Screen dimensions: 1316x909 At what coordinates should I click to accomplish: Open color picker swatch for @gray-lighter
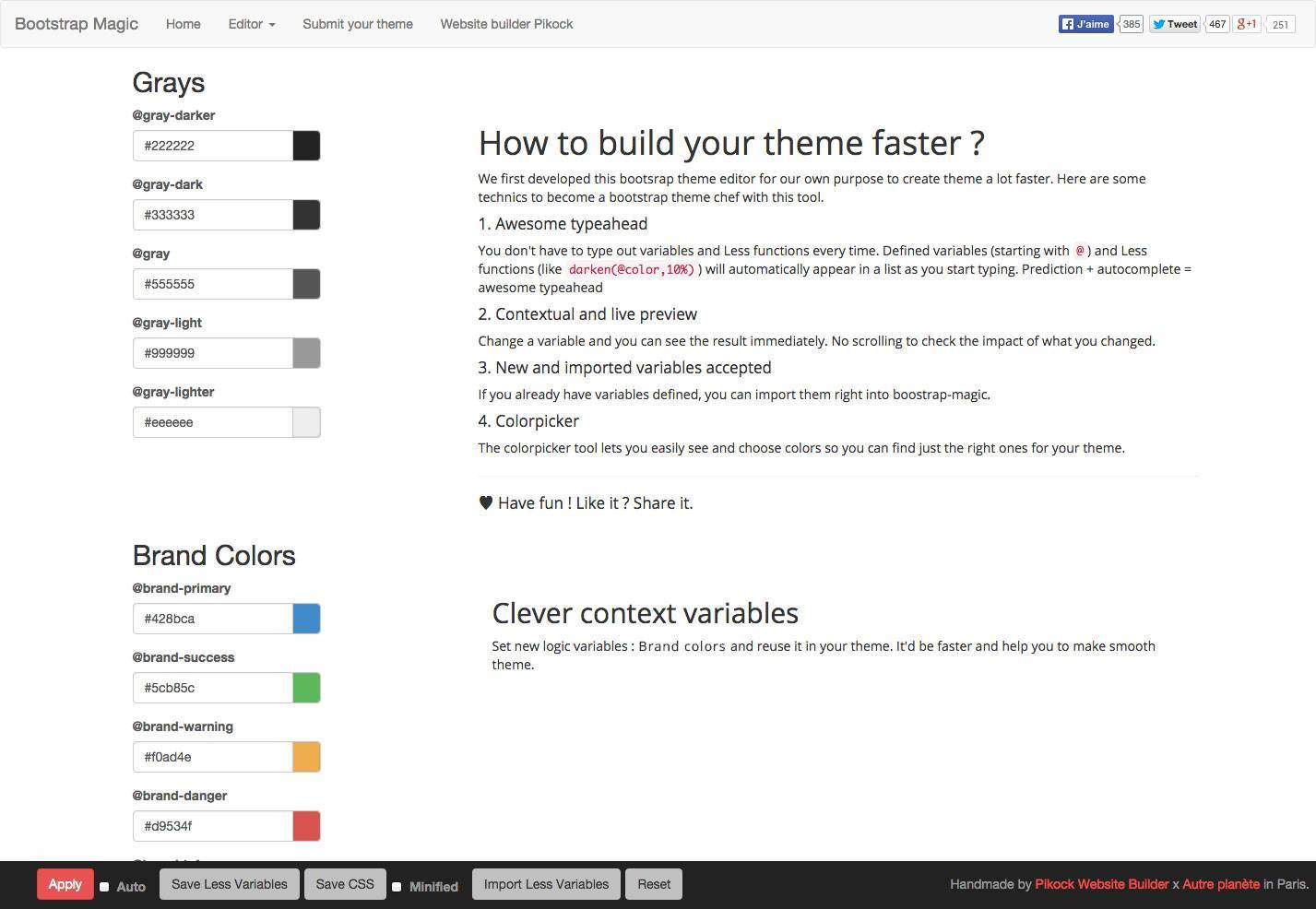[x=306, y=422]
